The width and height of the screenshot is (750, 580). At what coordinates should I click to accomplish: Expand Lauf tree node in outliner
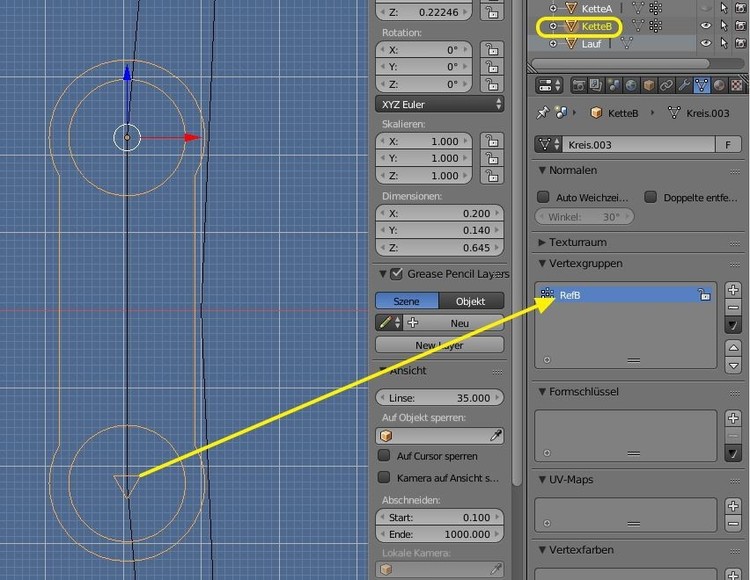tap(553, 44)
